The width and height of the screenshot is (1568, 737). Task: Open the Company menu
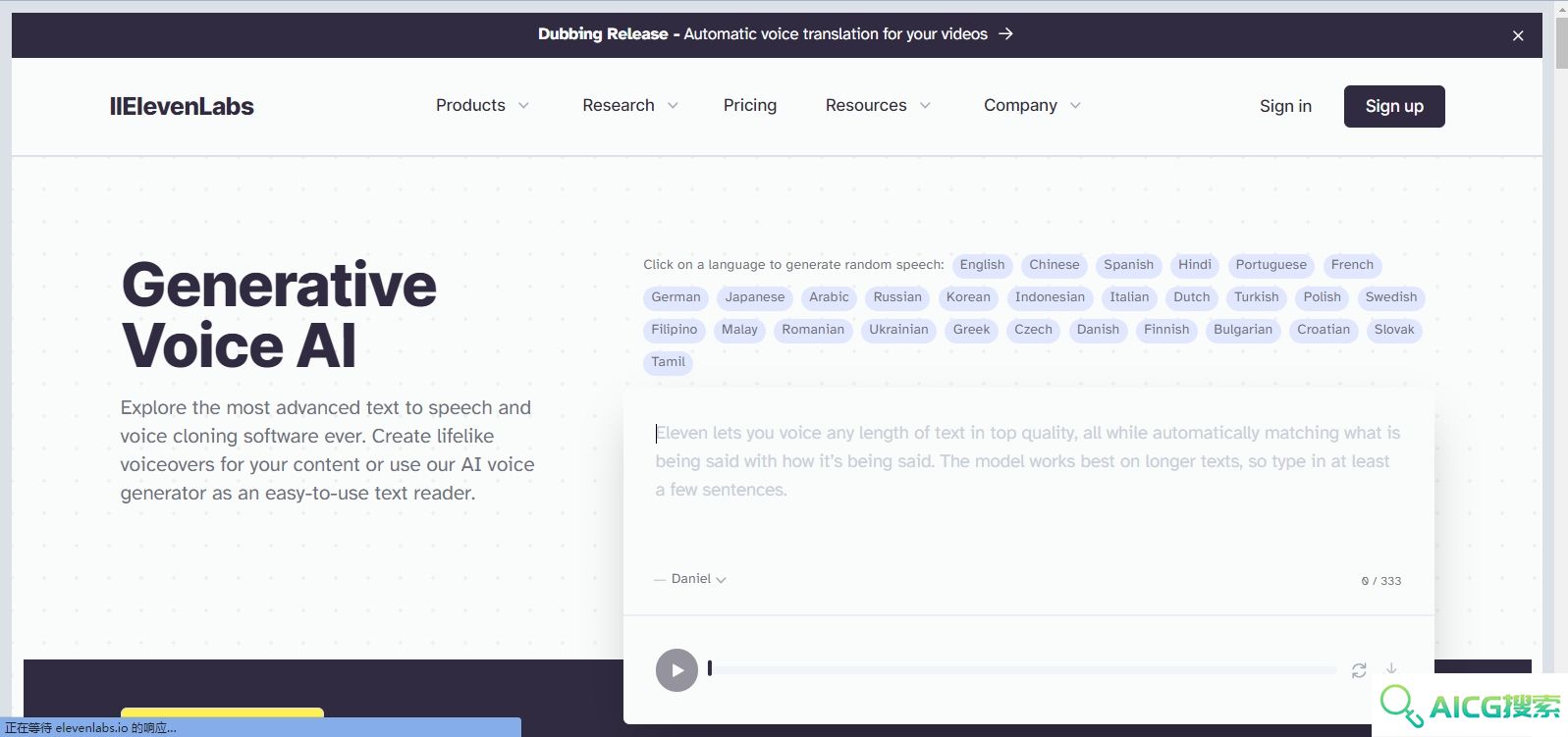click(1032, 105)
